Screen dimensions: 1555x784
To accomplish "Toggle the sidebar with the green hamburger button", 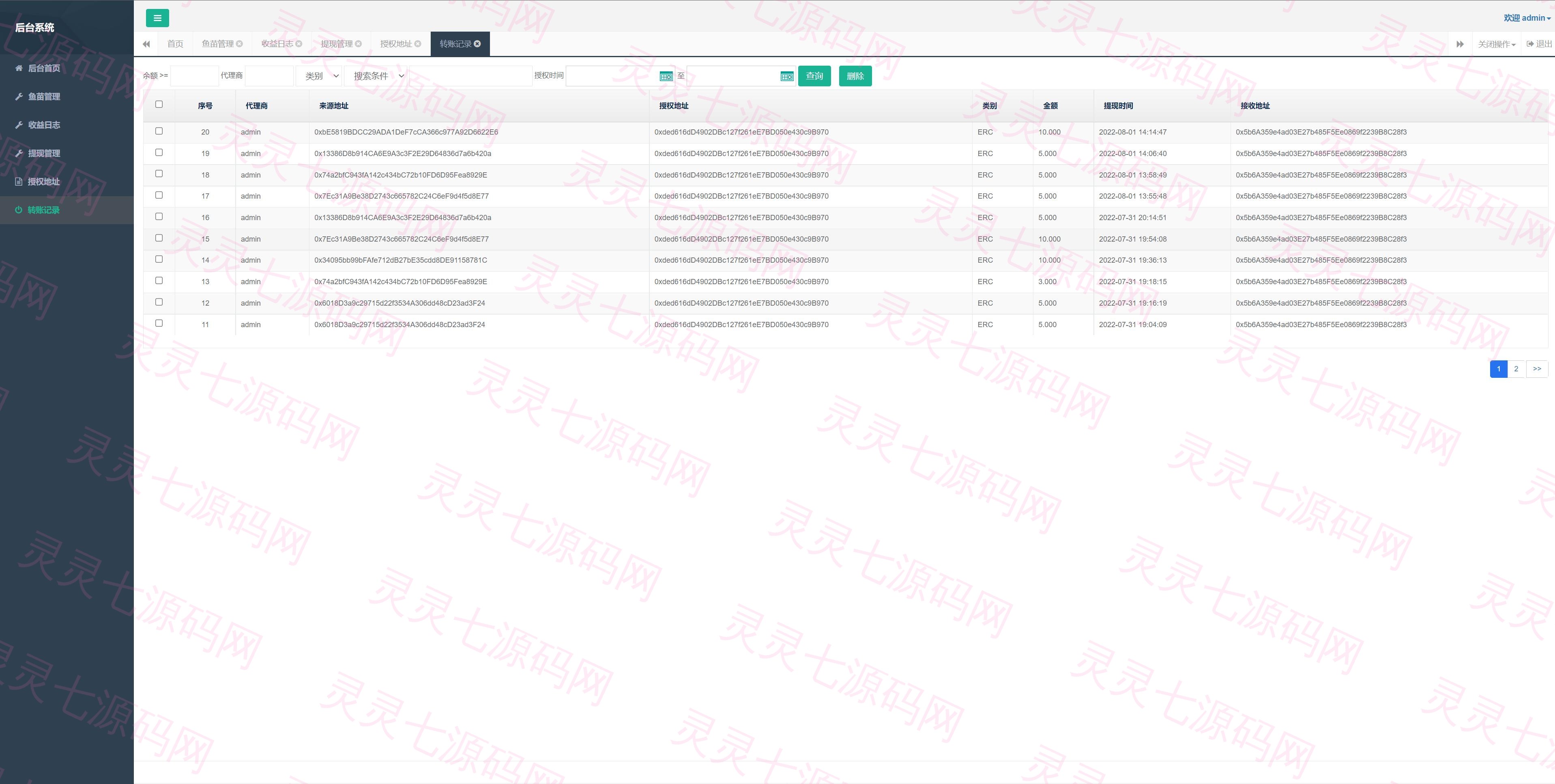I will point(157,18).
